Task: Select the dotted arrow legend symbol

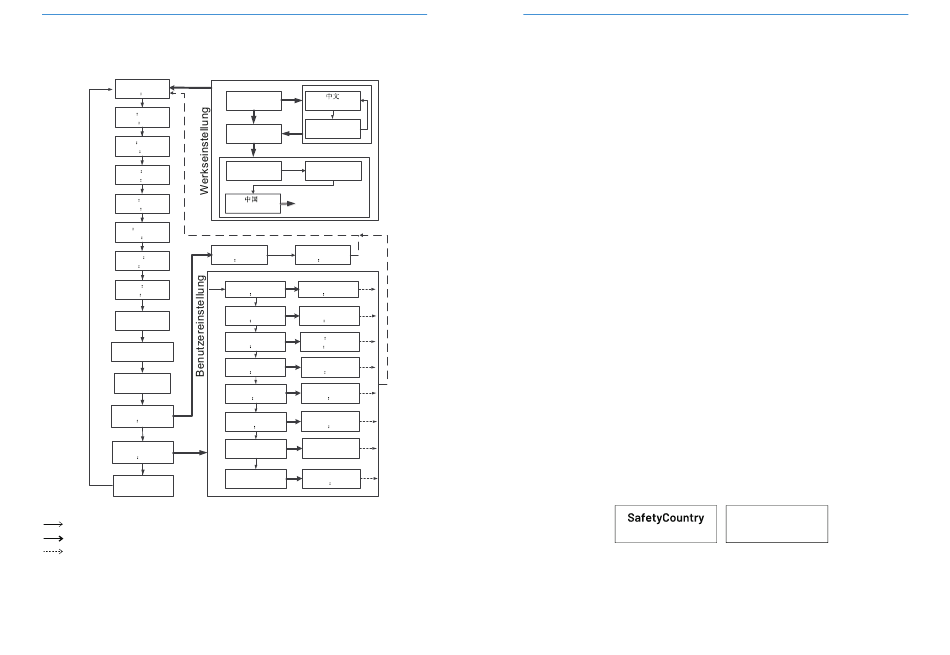Action: pyautogui.click(x=53, y=551)
